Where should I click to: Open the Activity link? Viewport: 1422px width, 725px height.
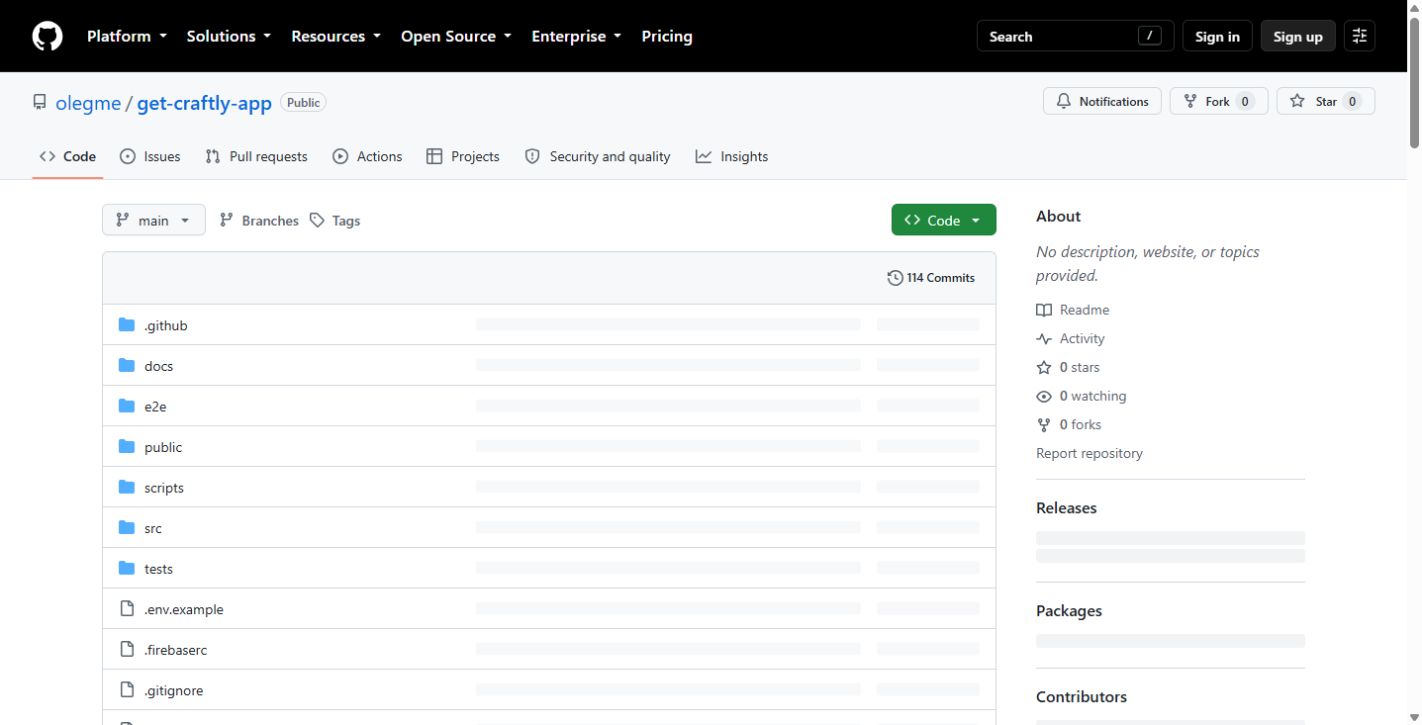(1071, 339)
